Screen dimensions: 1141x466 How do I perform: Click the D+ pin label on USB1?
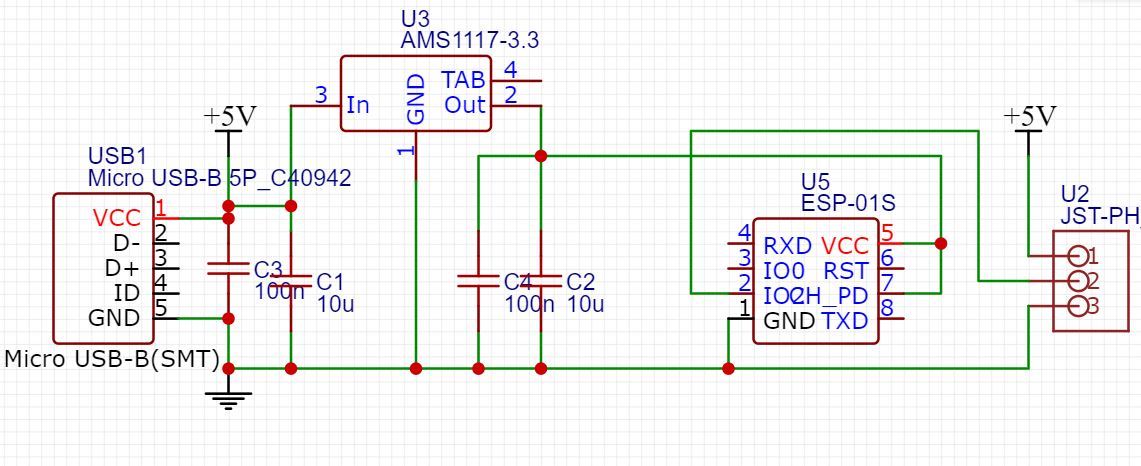click(122, 268)
